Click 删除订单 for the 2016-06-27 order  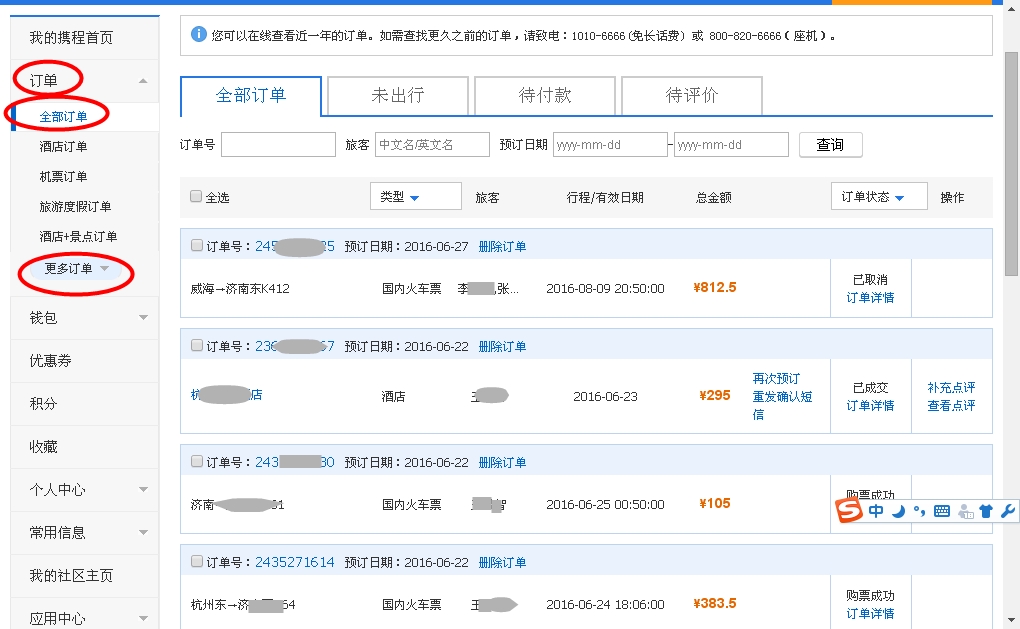(x=502, y=247)
